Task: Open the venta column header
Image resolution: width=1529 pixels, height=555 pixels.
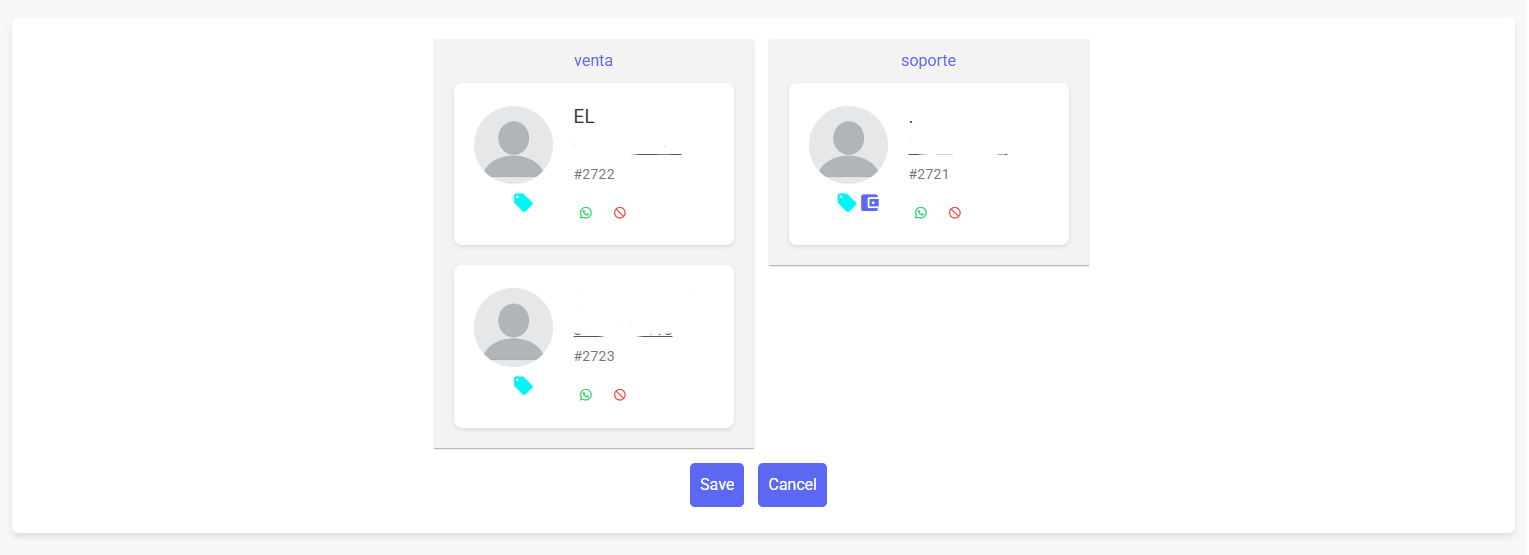Action: click(x=593, y=60)
